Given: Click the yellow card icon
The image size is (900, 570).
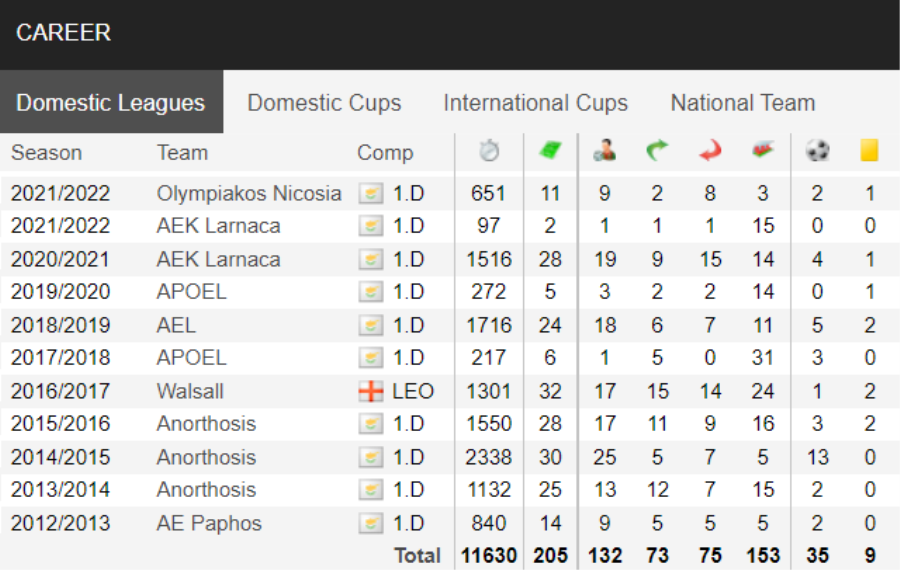Looking at the screenshot, I should [870, 150].
